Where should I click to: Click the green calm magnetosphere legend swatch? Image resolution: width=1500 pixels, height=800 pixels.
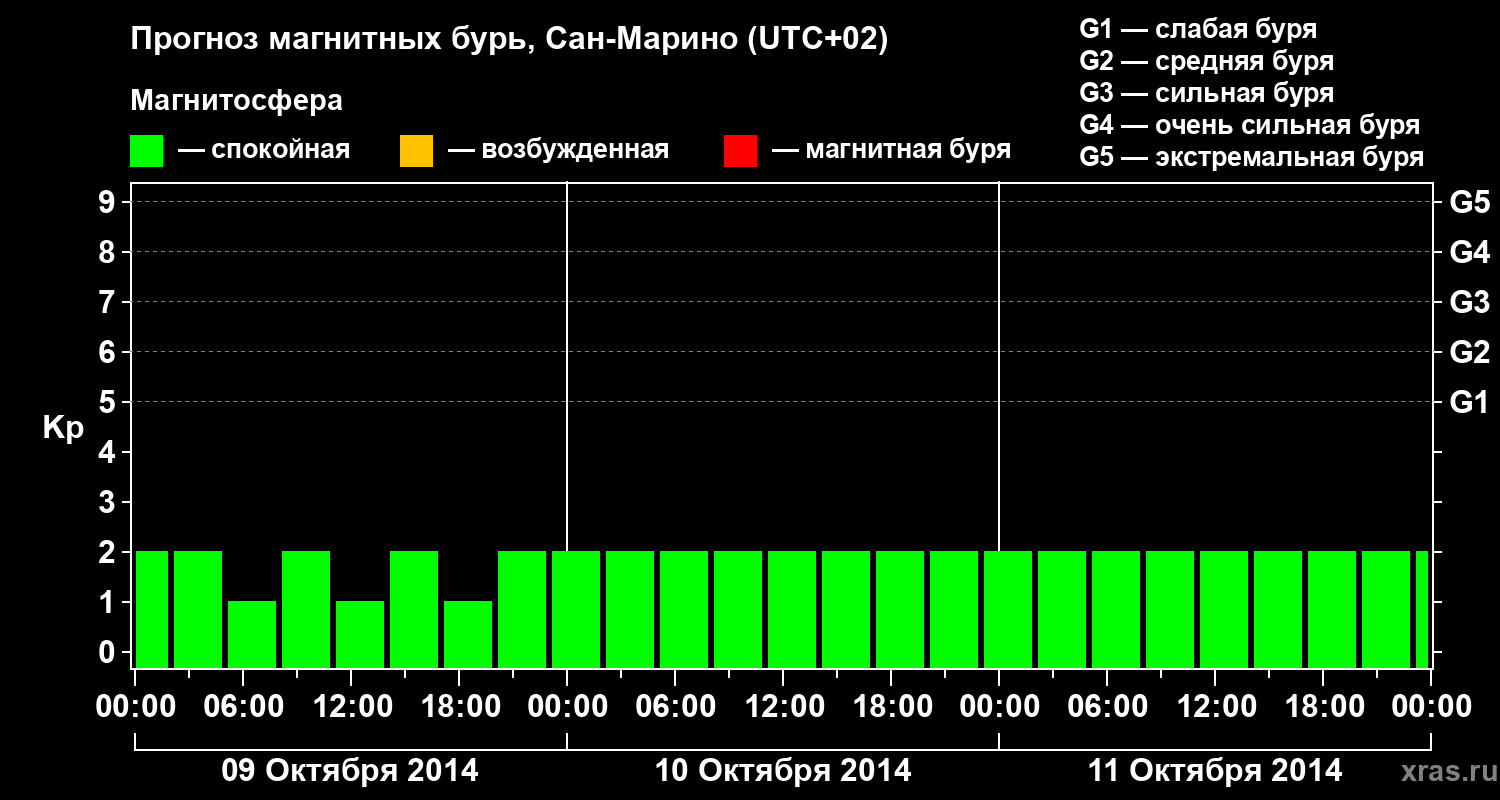click(x=147, y=151)
